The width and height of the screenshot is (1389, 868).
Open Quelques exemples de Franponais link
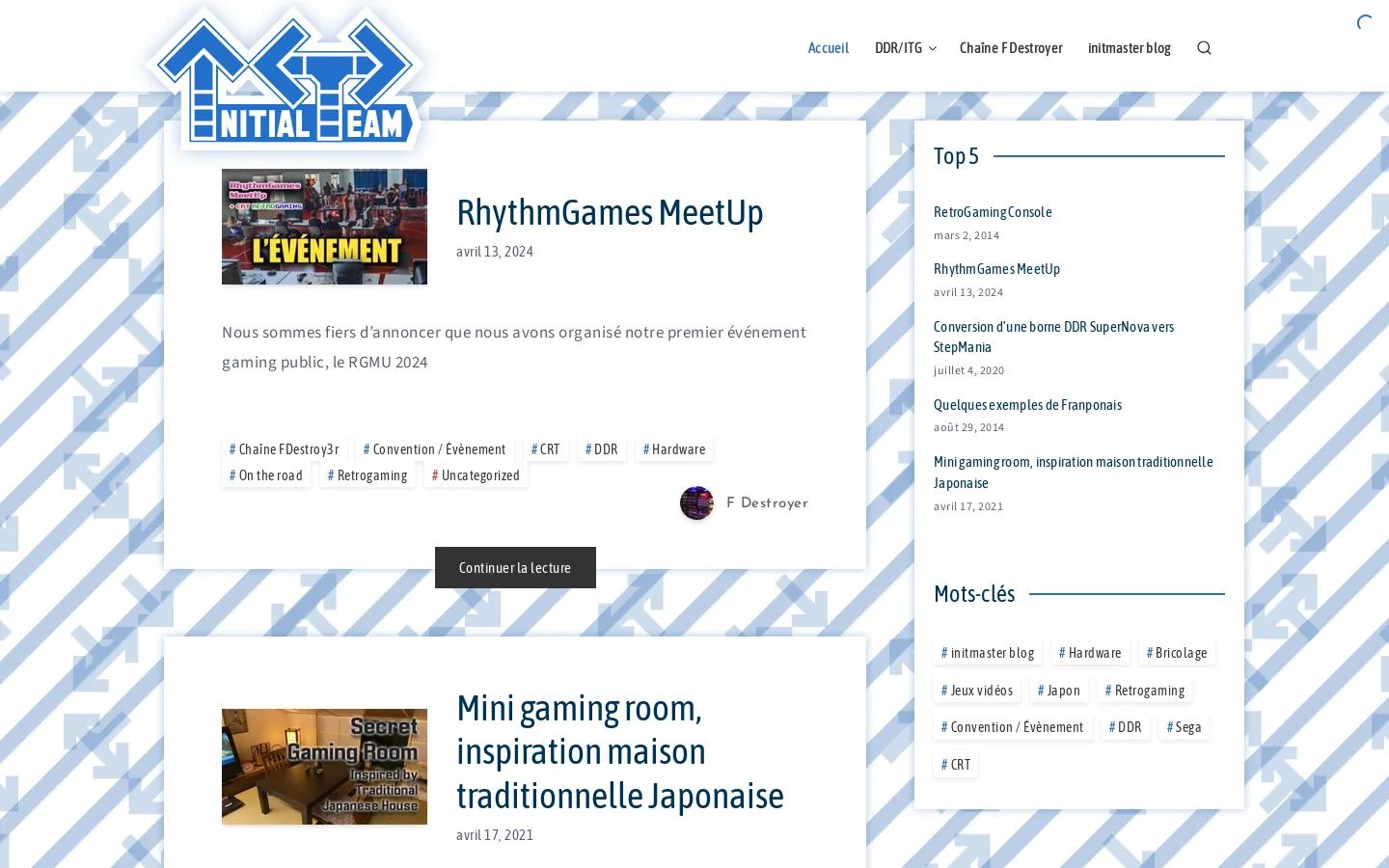point(1027,405)
